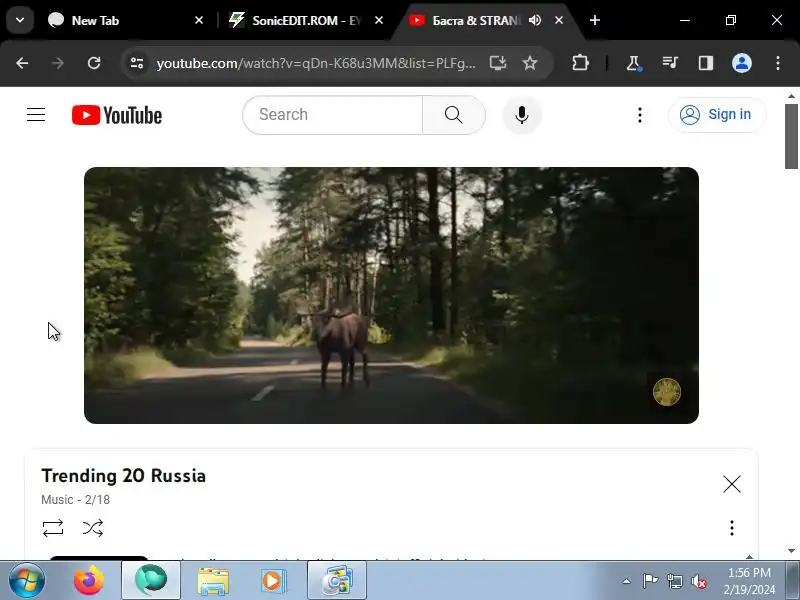This screenshot has height=600, width=800.
Task: Toggle shuffle playlist
Action: 93,528
